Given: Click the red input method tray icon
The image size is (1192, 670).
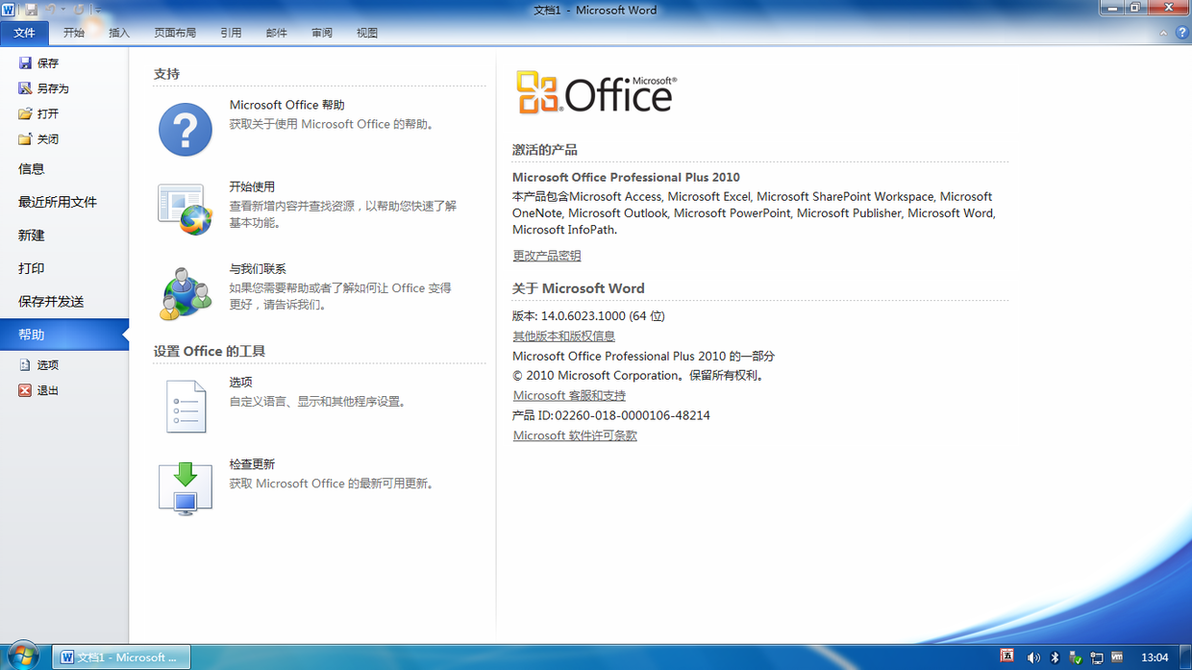Looking at the screenshot, I should [1007, 656].
